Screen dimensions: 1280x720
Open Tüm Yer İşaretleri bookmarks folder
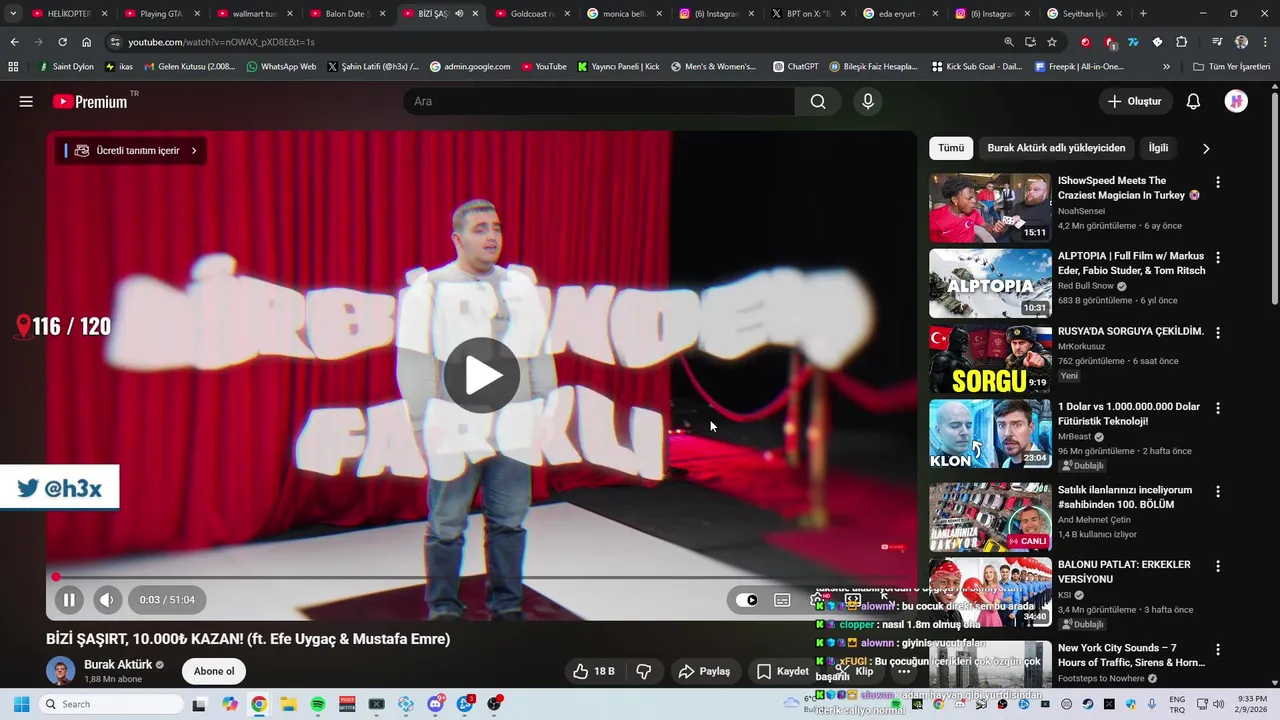(x=1232, y=67)
